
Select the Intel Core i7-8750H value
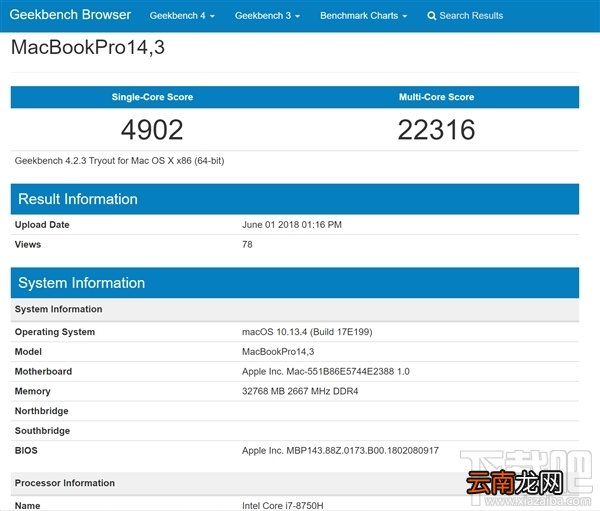(282, 506)
